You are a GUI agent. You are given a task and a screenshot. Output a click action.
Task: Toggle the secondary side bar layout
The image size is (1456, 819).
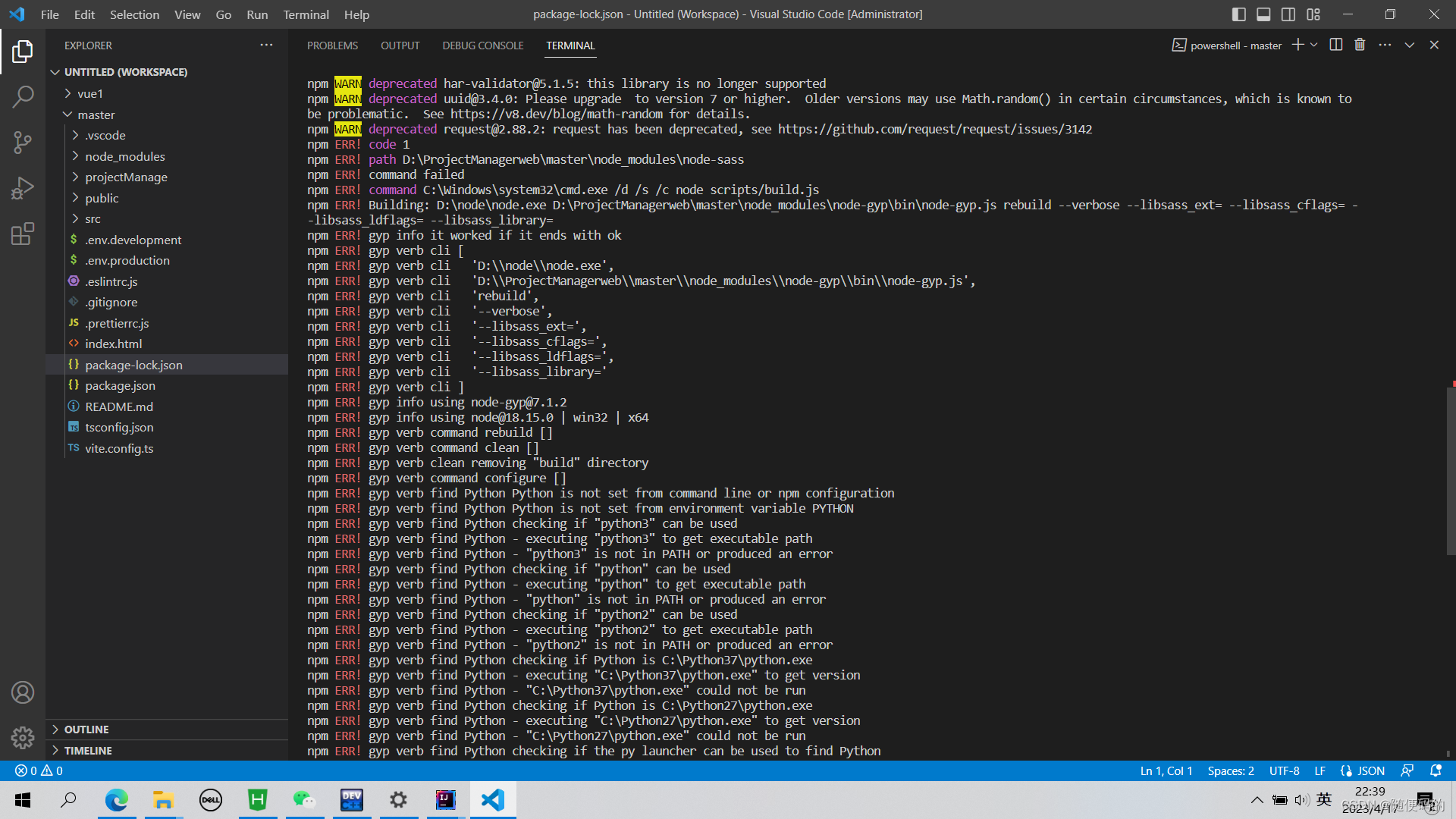pyautogui.click(x=1288, y=14)
